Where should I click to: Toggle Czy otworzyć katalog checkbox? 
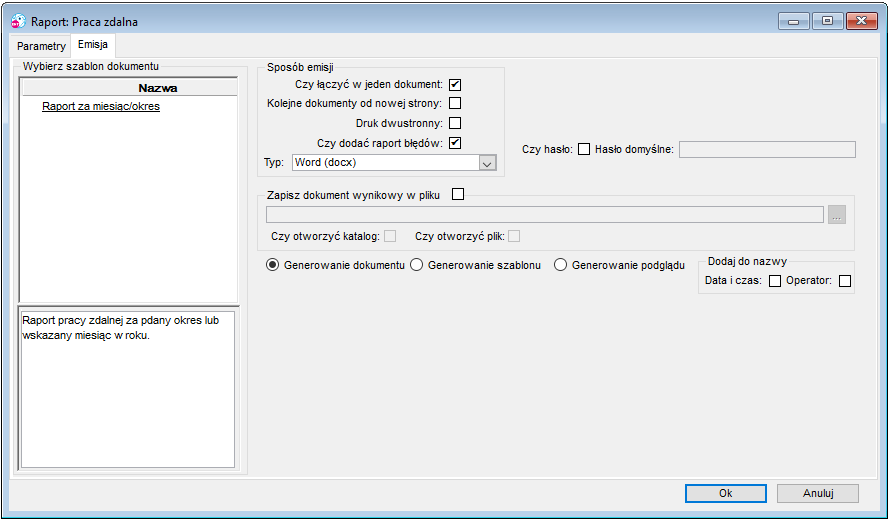pyautogui.click(x=390, y=236)
